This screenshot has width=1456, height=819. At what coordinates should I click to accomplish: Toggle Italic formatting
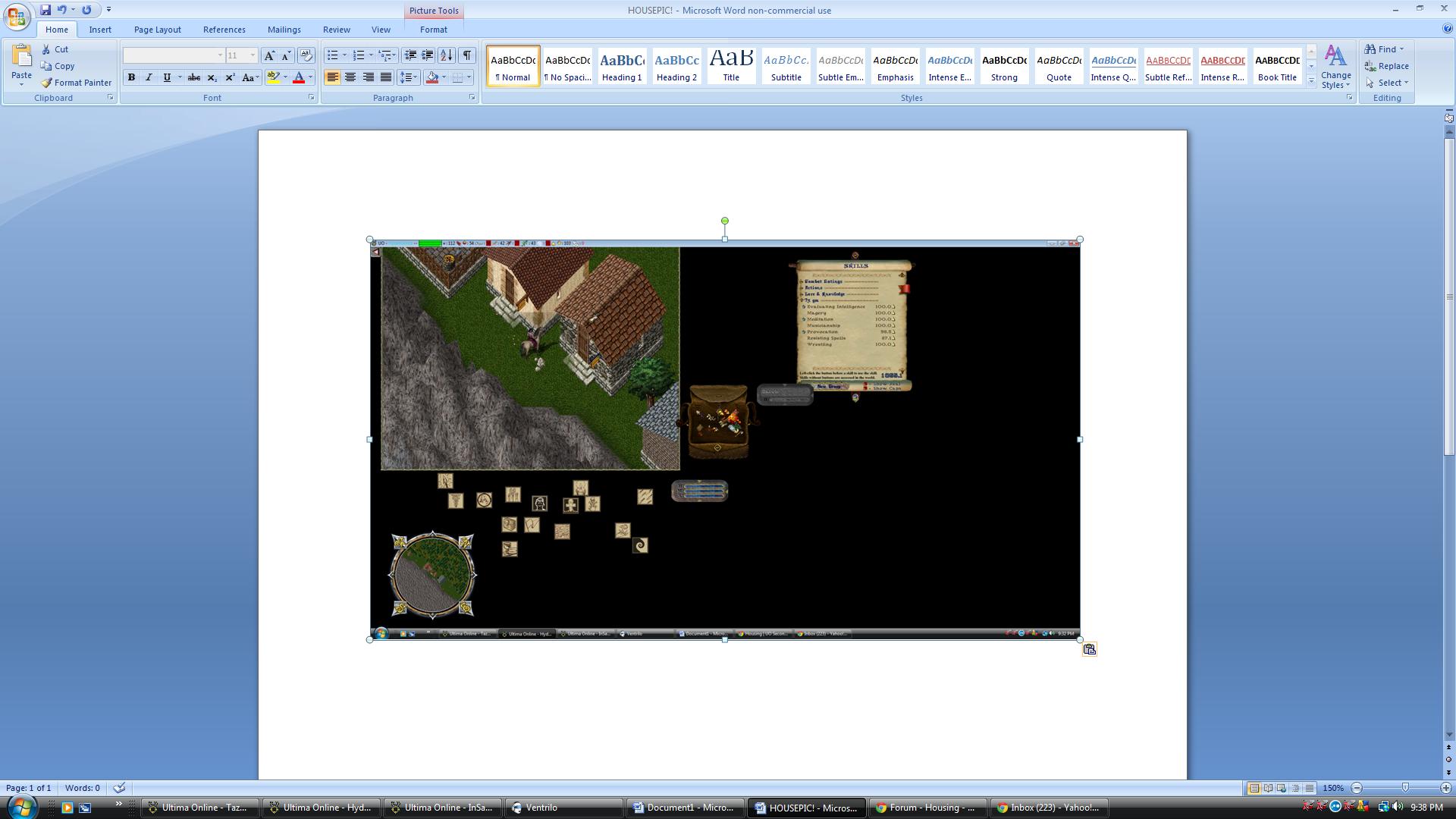149,77
